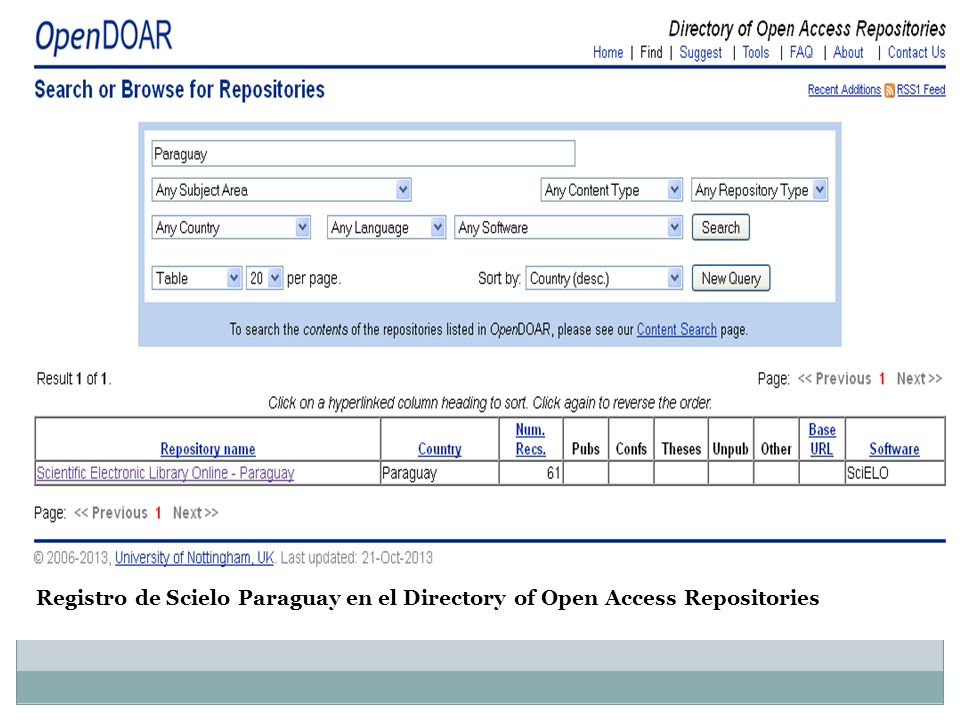Viewport: 960px width, 720px height.
Task: Open the Contact Us menu item
Action: coord(917,53)
